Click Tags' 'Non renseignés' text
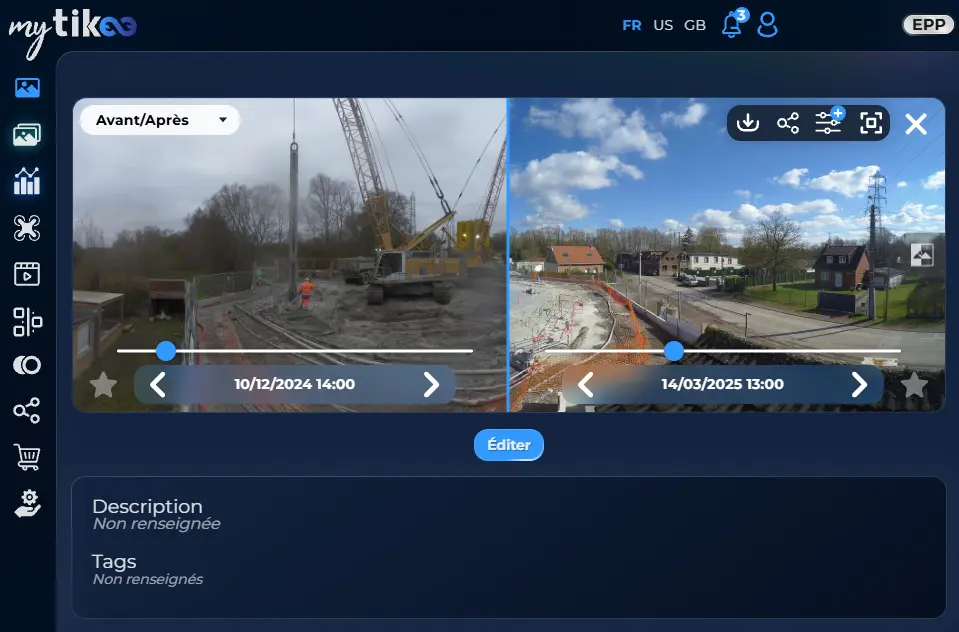Image resolution: width=959 pixels, height=632 pixels. 148,579
